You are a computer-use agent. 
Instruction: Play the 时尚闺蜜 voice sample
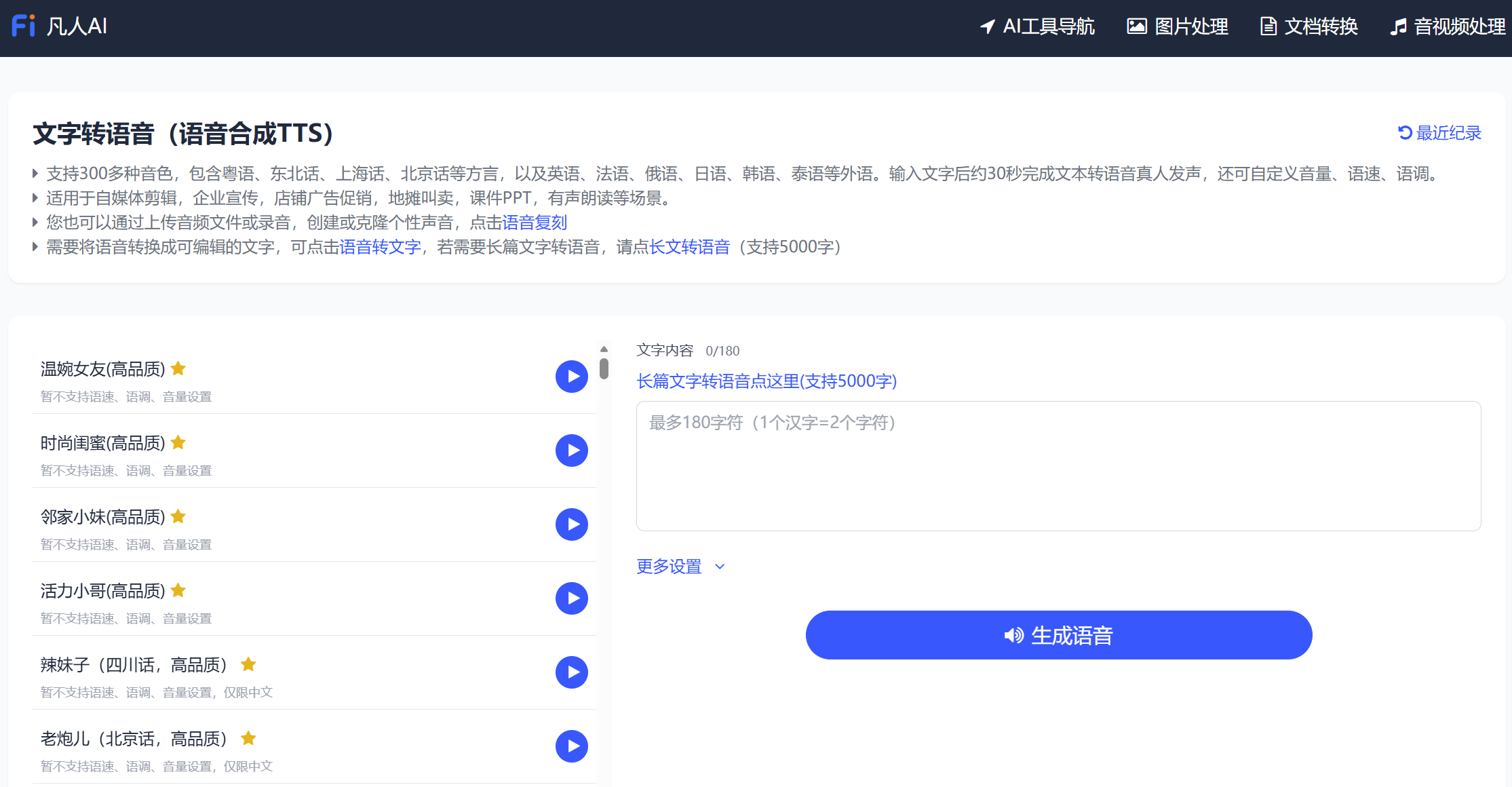click(x=572, y=450)
